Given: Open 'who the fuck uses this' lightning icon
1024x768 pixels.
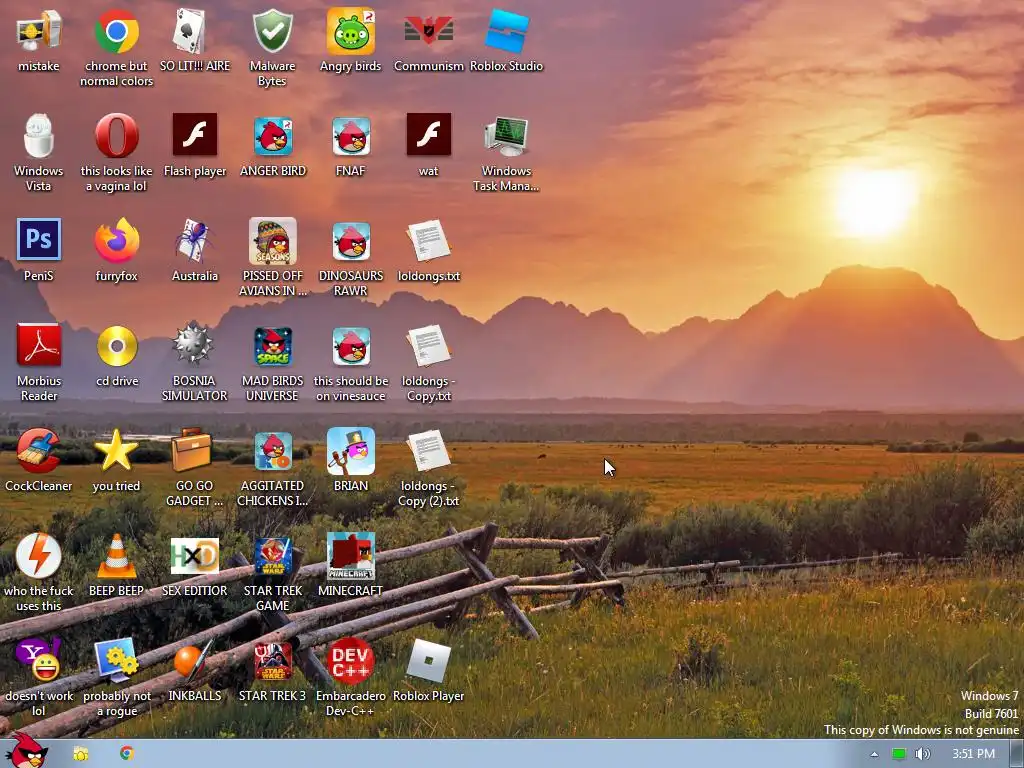Looking at the screenshot, I should (39, 556).
